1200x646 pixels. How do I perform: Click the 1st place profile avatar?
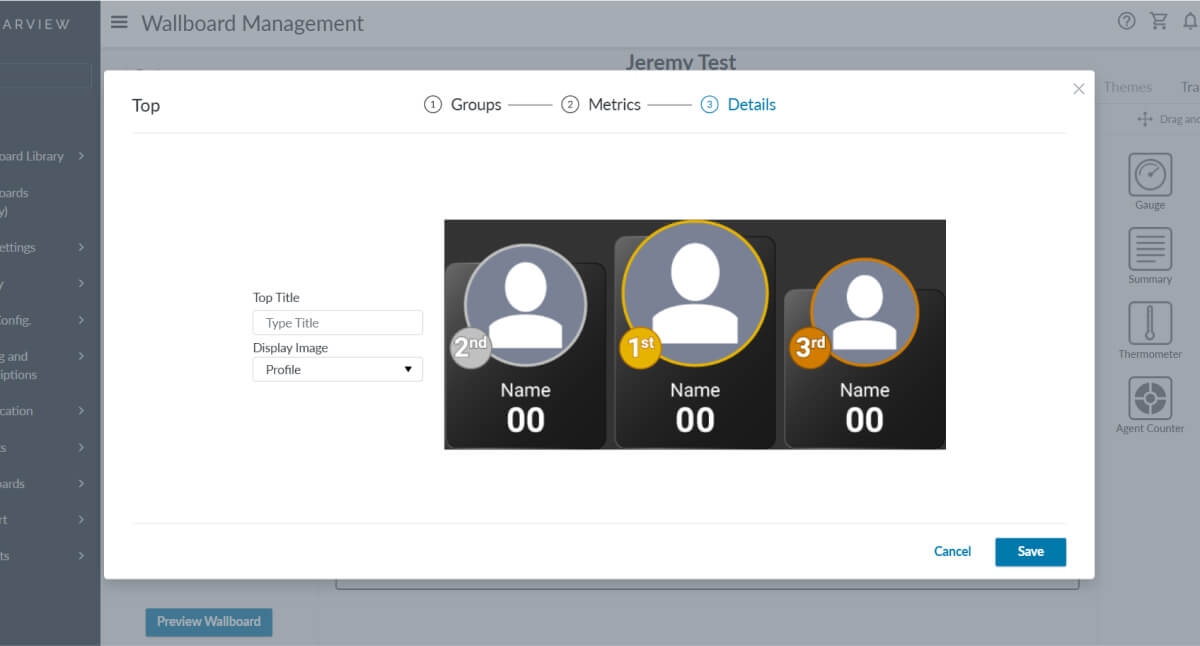[695, 294]
